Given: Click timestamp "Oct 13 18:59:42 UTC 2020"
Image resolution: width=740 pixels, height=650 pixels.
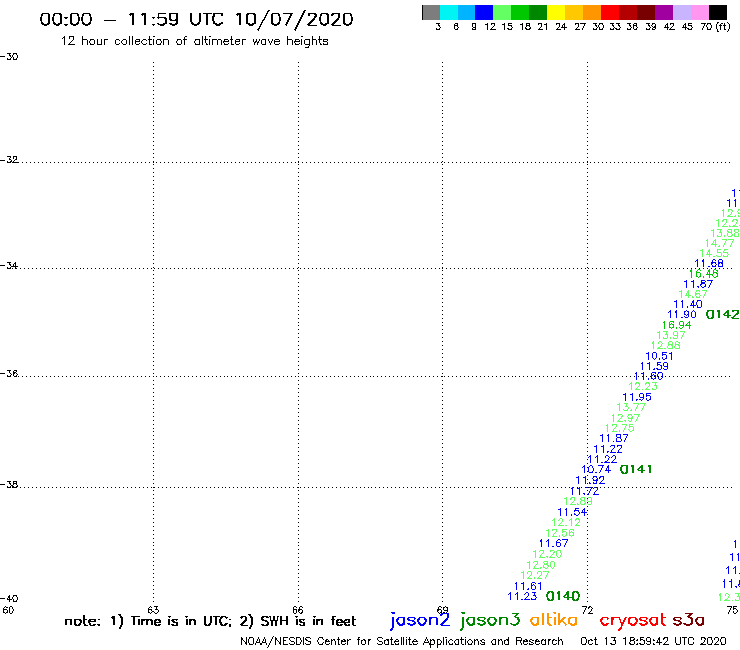Looking at the screenshot, I should [653, 642].
